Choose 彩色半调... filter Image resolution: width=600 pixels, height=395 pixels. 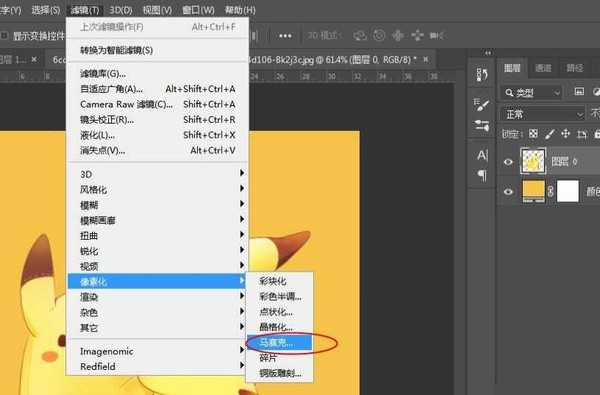pos(279,296)
